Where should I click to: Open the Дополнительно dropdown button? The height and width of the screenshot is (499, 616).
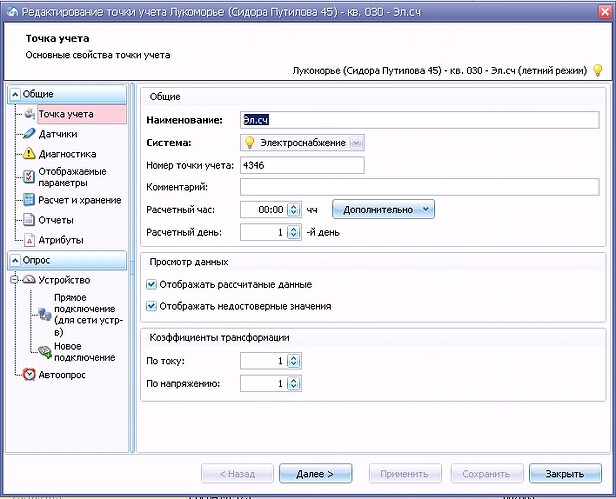click(x=383, y=209)
